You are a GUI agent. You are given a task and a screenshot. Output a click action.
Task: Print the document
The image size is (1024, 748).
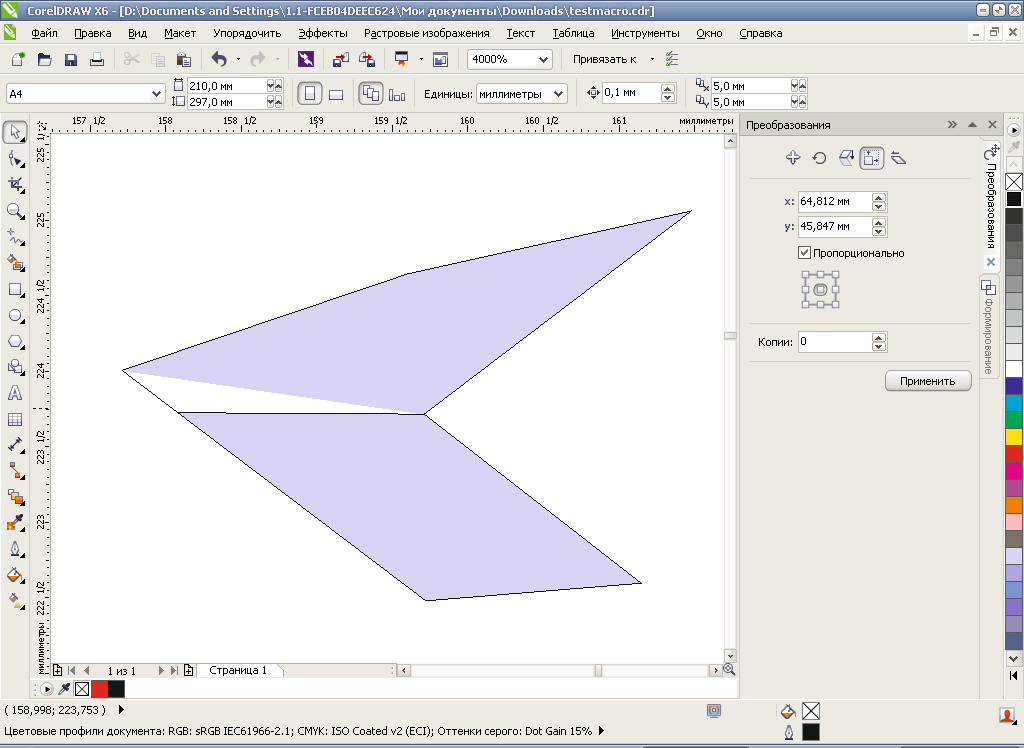pyautogui.click(x=97, y=59)
